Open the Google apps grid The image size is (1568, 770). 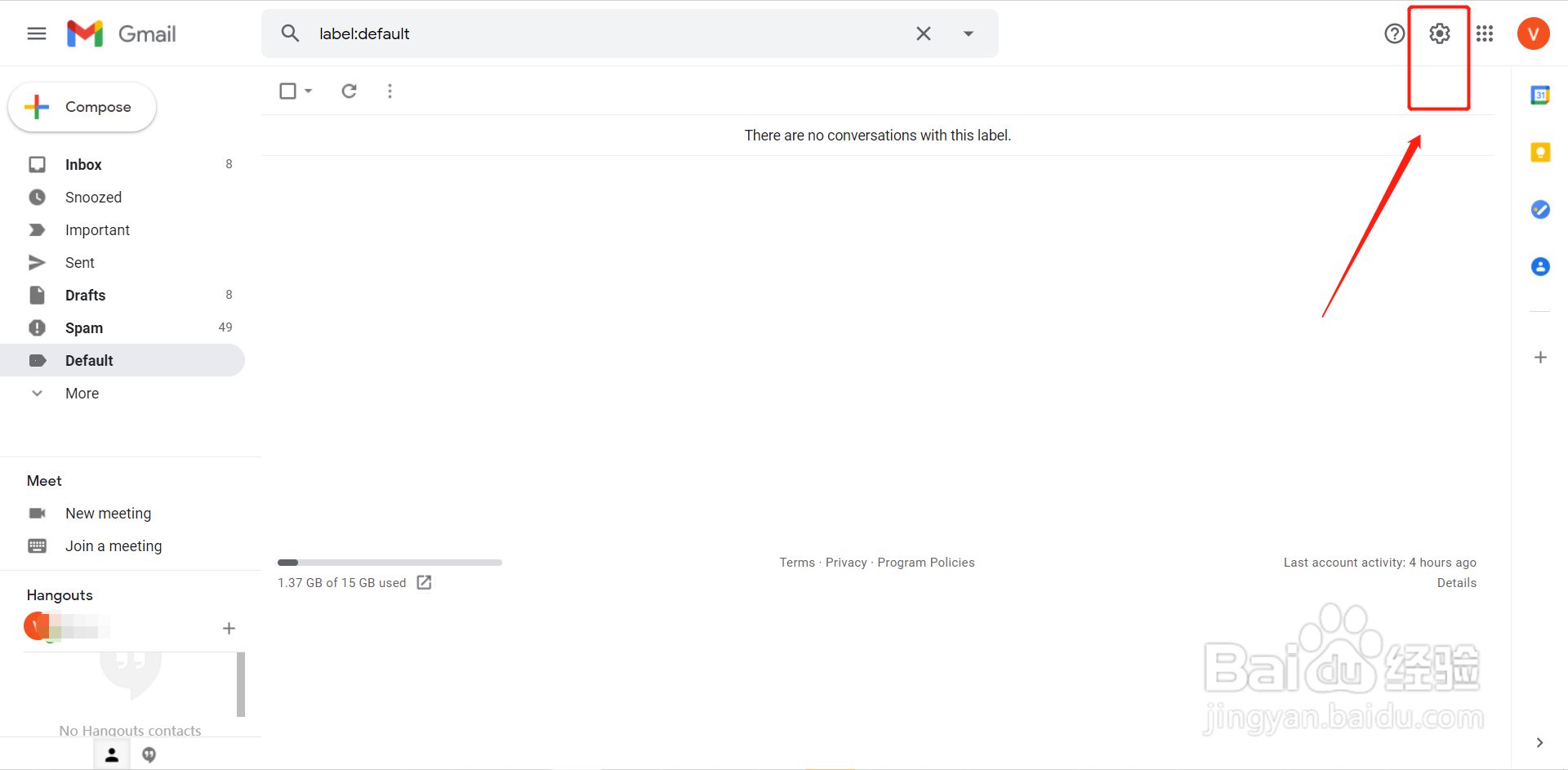(1485, 33)
